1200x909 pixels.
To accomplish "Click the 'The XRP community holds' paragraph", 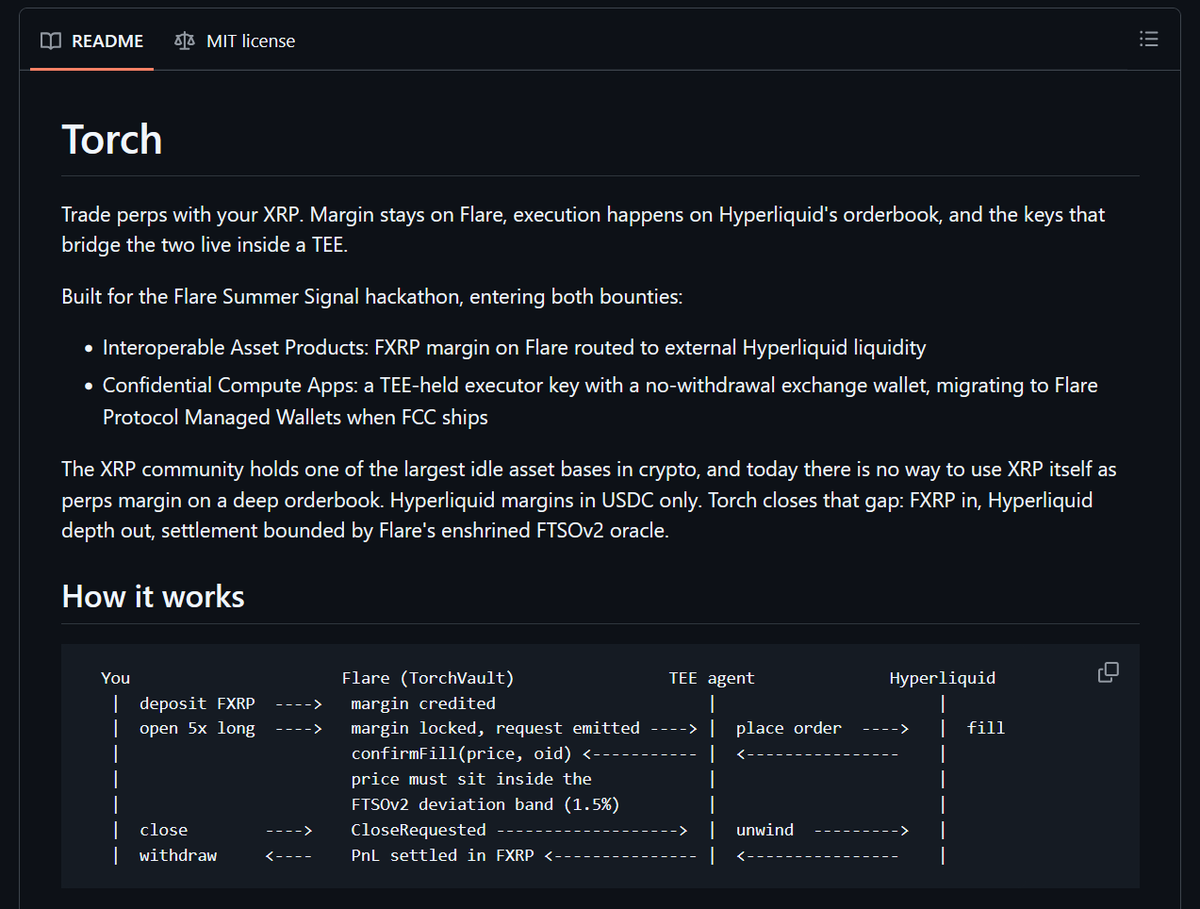I will (x=590, y=499).
